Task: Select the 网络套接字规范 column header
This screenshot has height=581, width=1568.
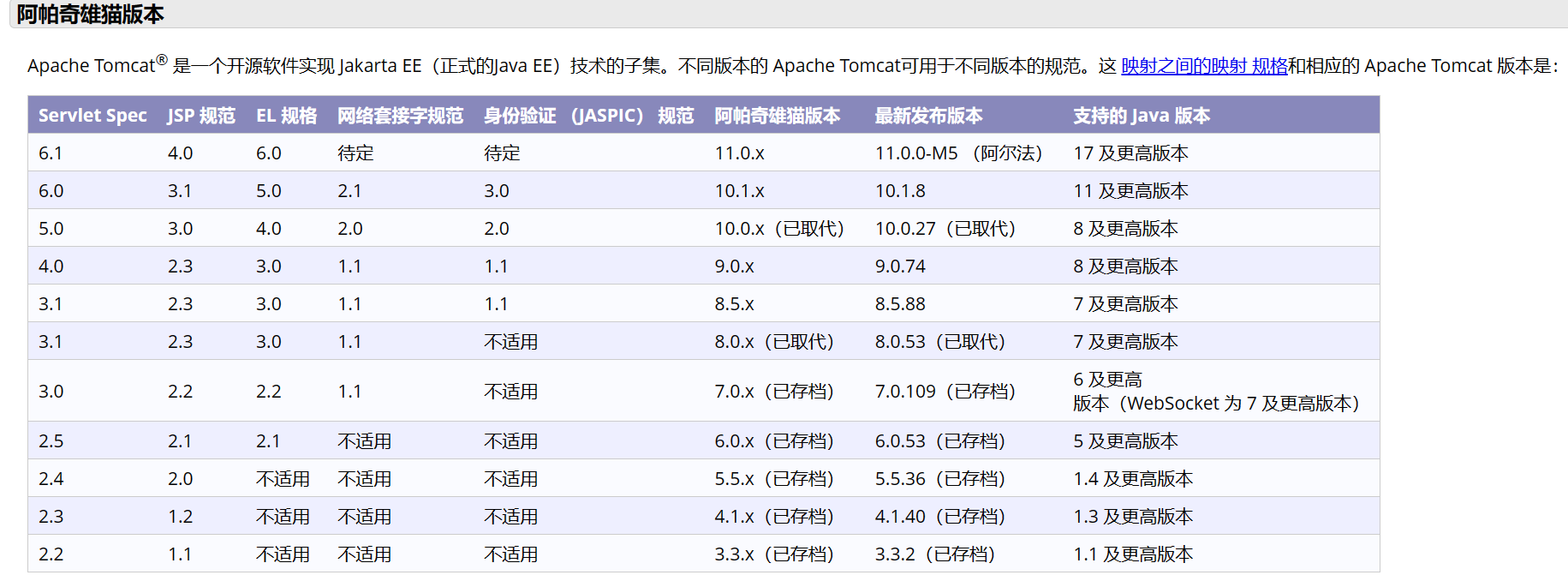Action: click(400, 116)
